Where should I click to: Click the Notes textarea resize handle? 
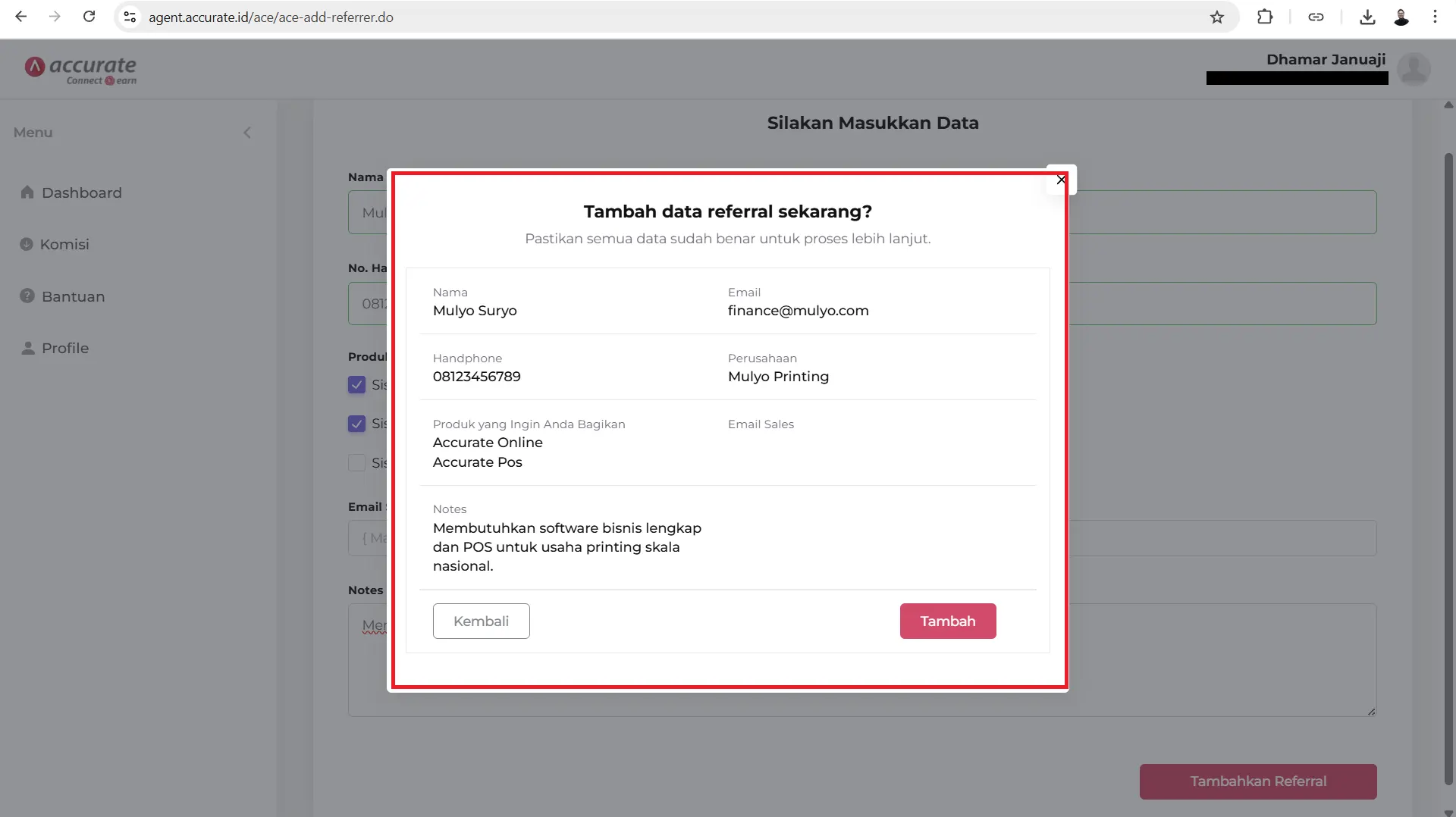[1371, 711]
